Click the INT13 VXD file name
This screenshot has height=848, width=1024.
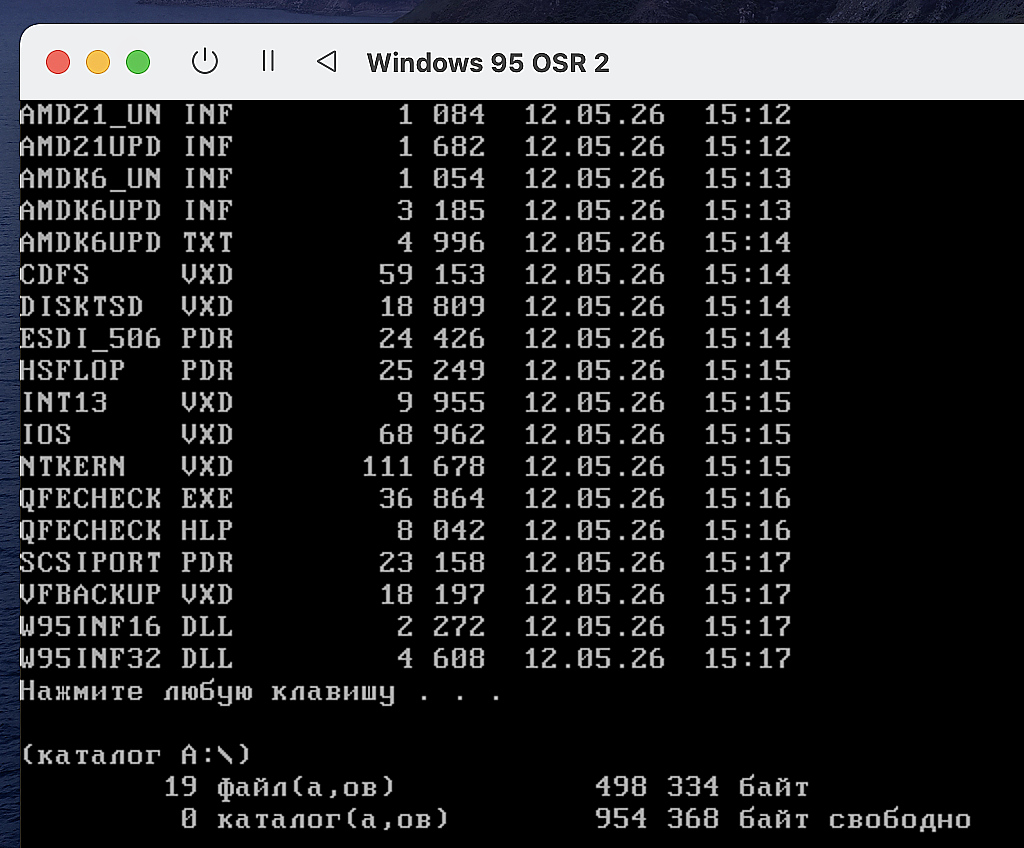(x=126, y=402)
